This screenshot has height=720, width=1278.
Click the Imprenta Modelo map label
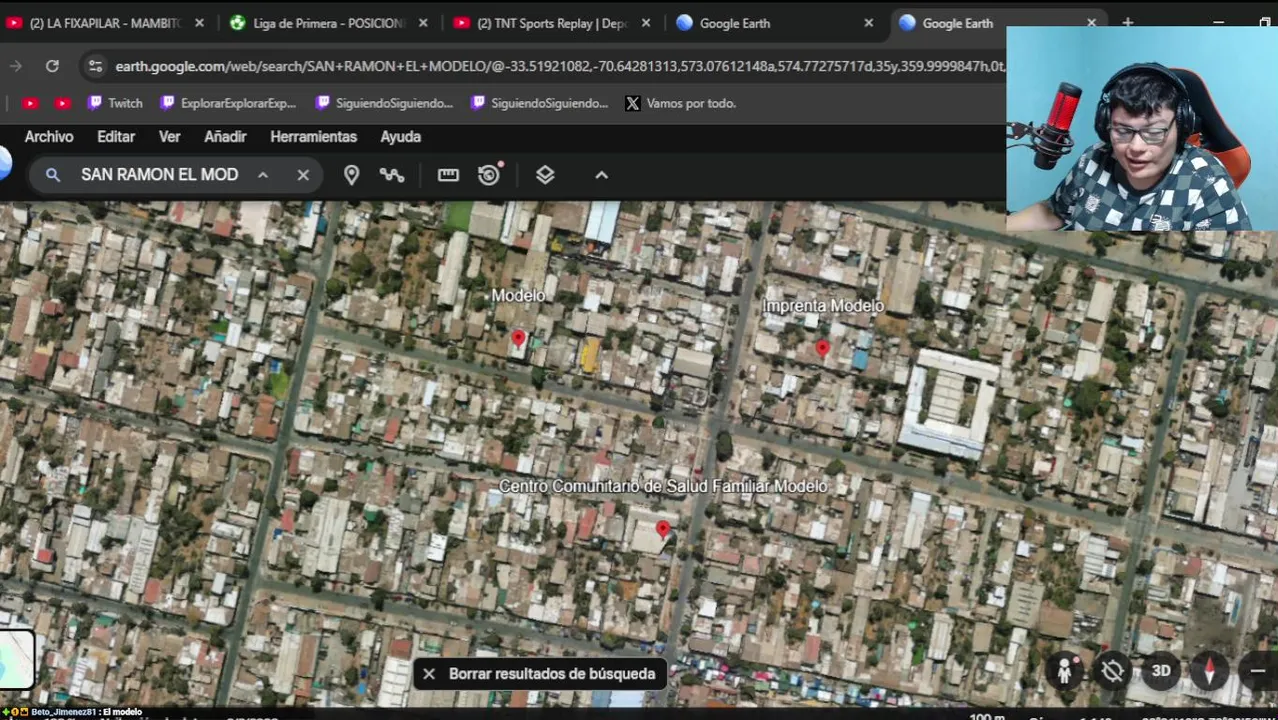pyautogui.click(x=823, y=306)
